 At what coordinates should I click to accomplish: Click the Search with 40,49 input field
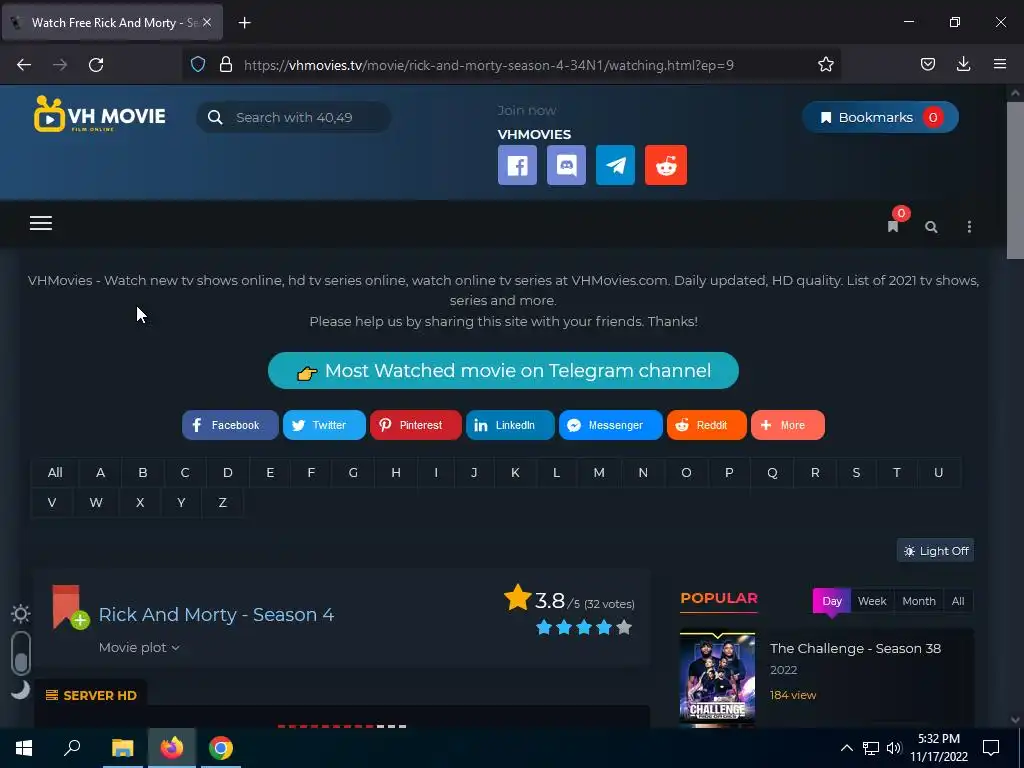294,118
